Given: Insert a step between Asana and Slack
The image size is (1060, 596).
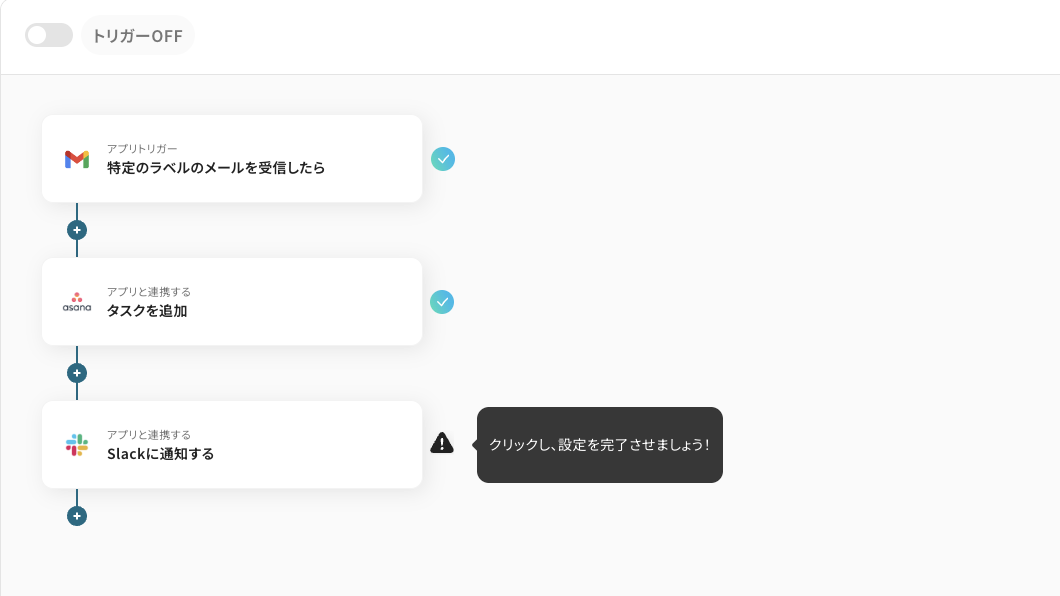Looking at the screenshot, I should (77, 373).
